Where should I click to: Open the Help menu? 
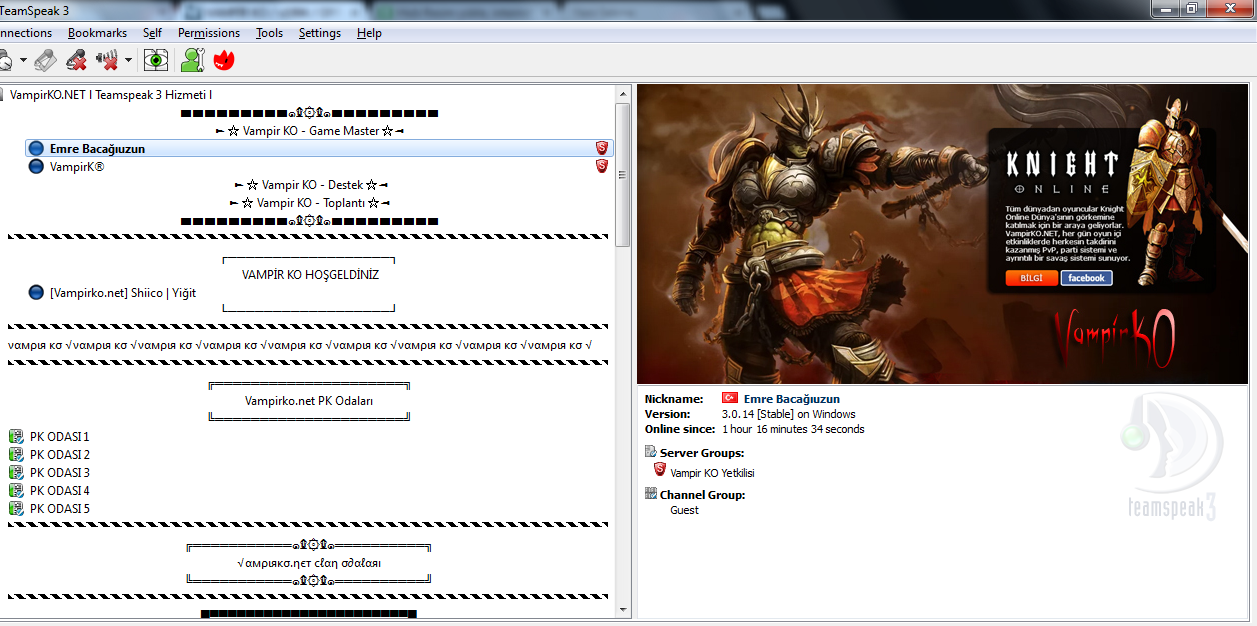(x=369, y=33)
